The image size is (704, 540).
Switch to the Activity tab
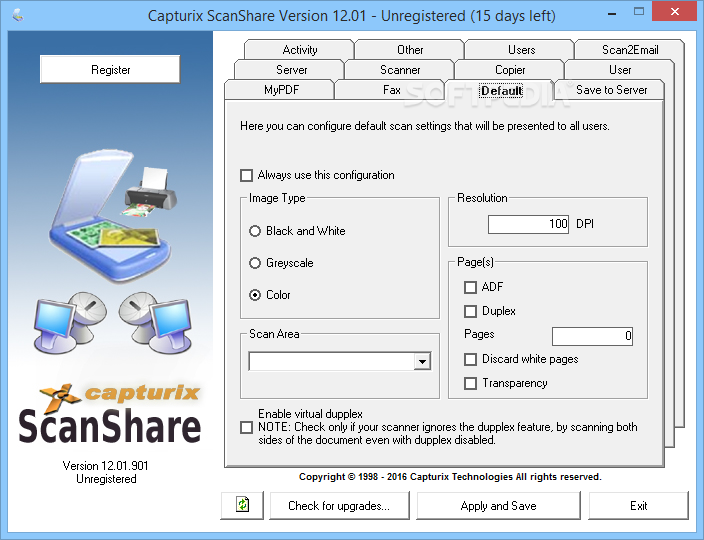click(299, 49)
